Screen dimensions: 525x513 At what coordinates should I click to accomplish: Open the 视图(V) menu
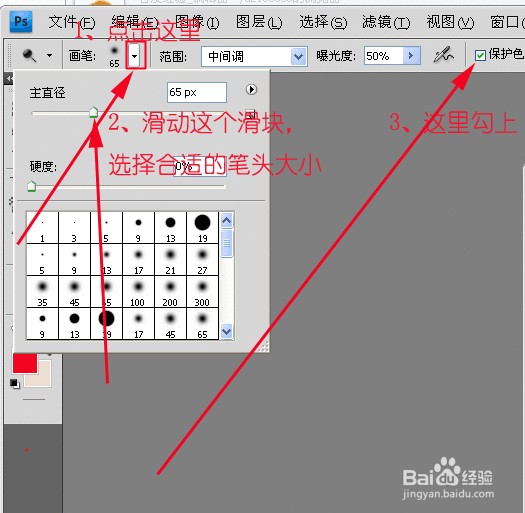(450, 22)
